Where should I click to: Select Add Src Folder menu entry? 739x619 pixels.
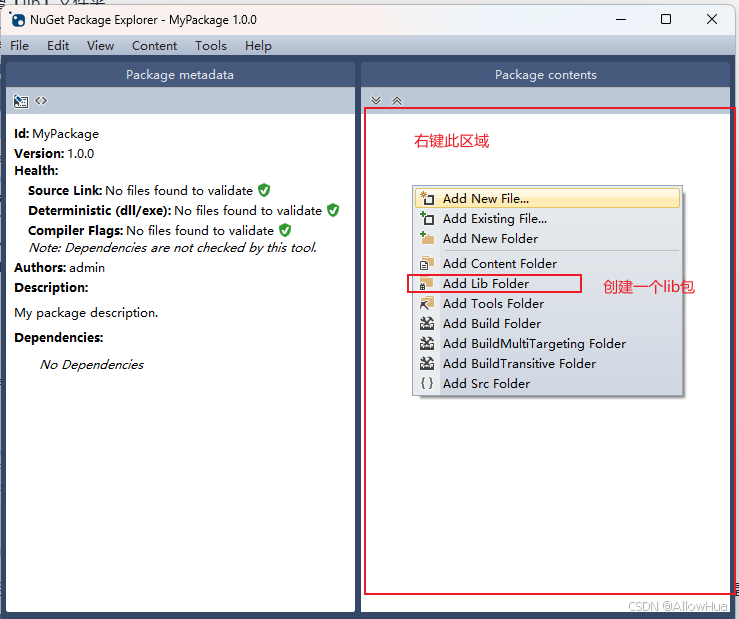(548, 383)
